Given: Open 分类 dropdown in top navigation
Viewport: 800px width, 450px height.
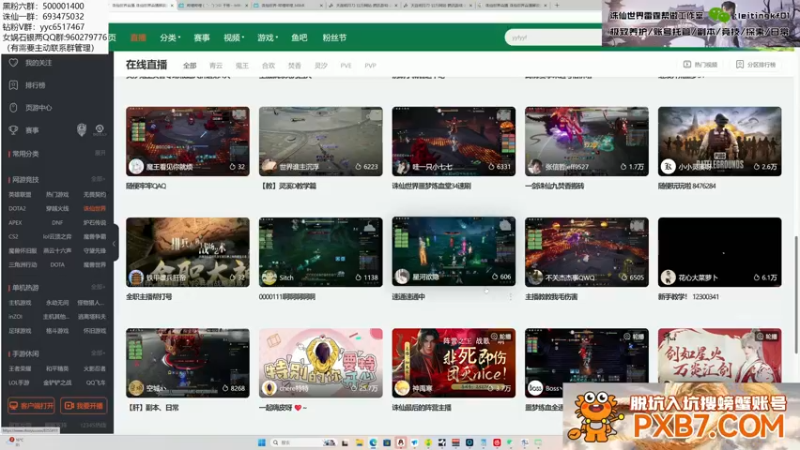Looking at the screenshot, I should [x=170, y=38].
